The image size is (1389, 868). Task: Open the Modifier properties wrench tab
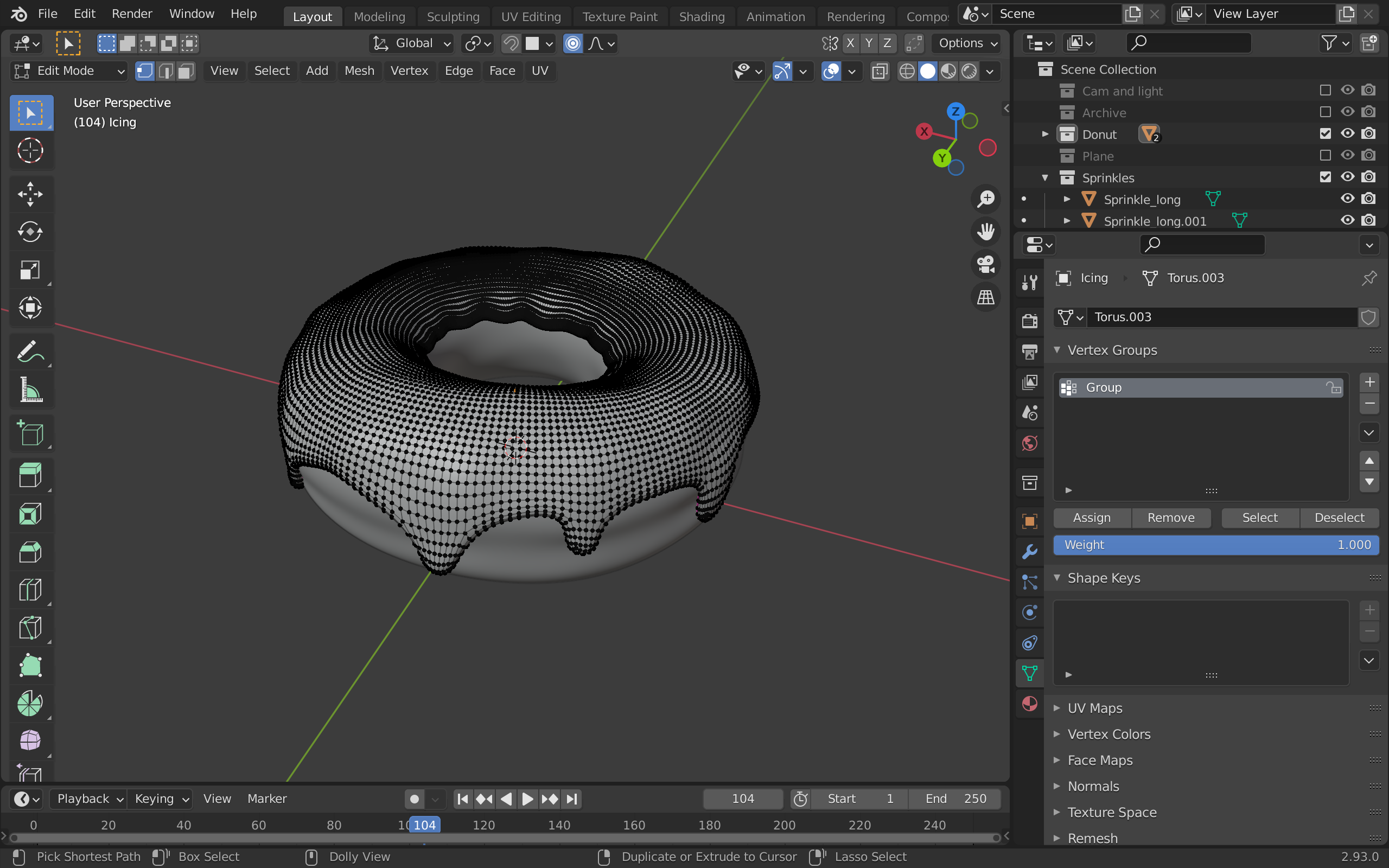(x=1030, y=552)
